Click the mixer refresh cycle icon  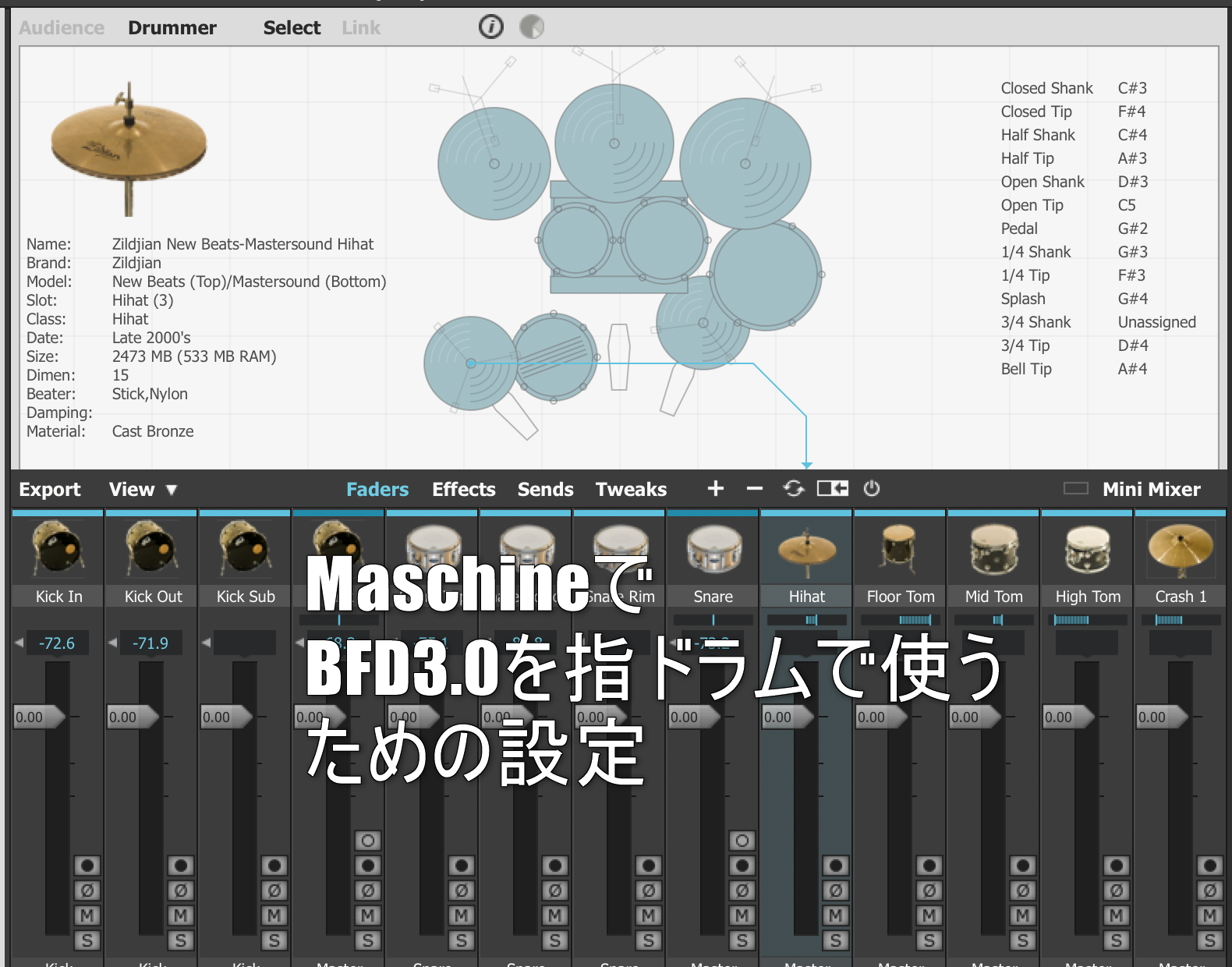tap(793, 488)
